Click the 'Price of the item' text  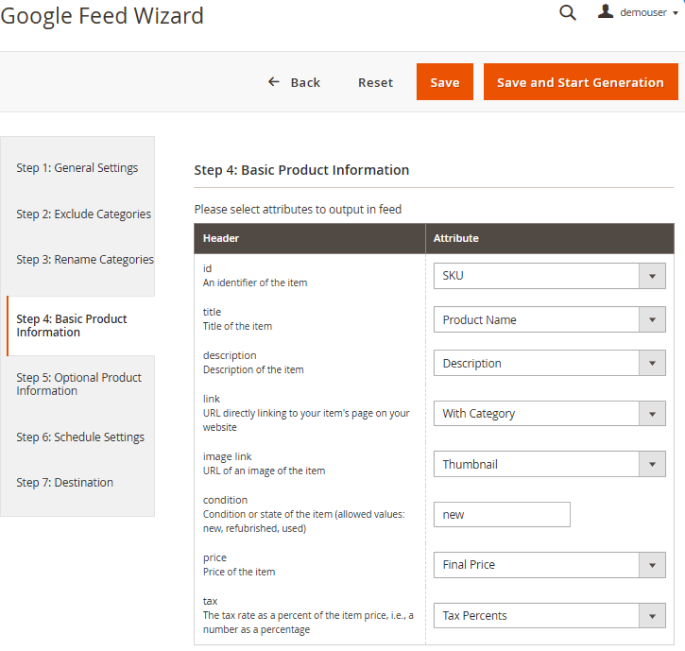tap(239, 572)
